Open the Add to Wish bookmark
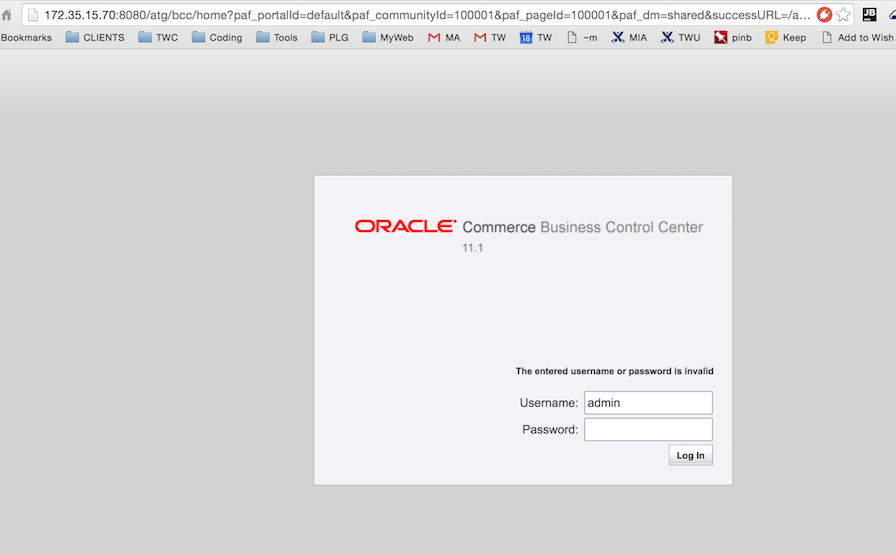Screen dimensions: 896x554 pyautogui.click(x=858, y=38)
